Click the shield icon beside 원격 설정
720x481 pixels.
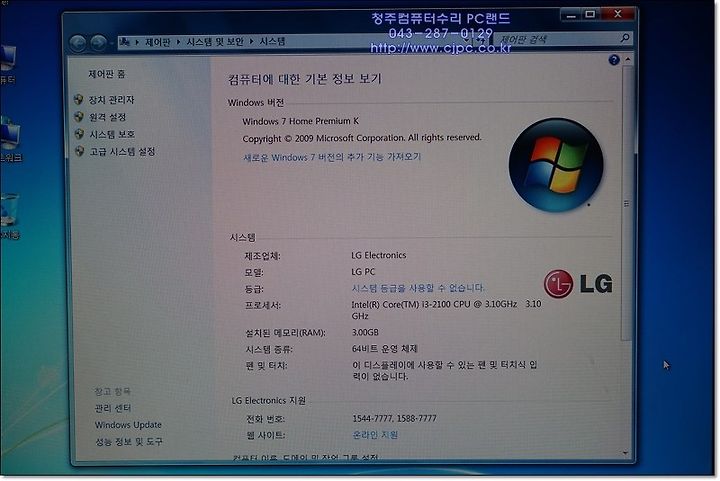(x=79, y=117)
